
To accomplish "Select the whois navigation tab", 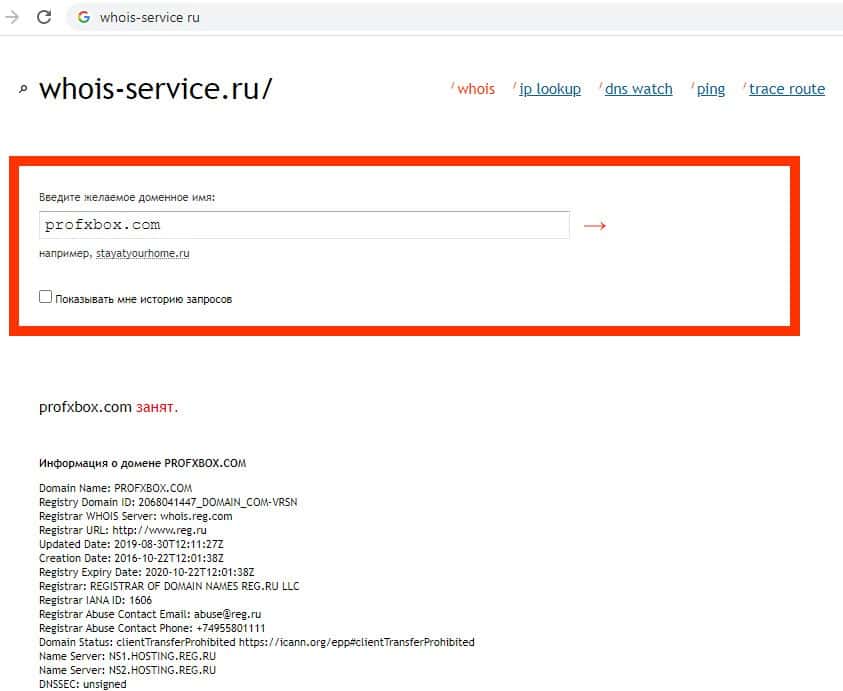I will pos(475,89).
